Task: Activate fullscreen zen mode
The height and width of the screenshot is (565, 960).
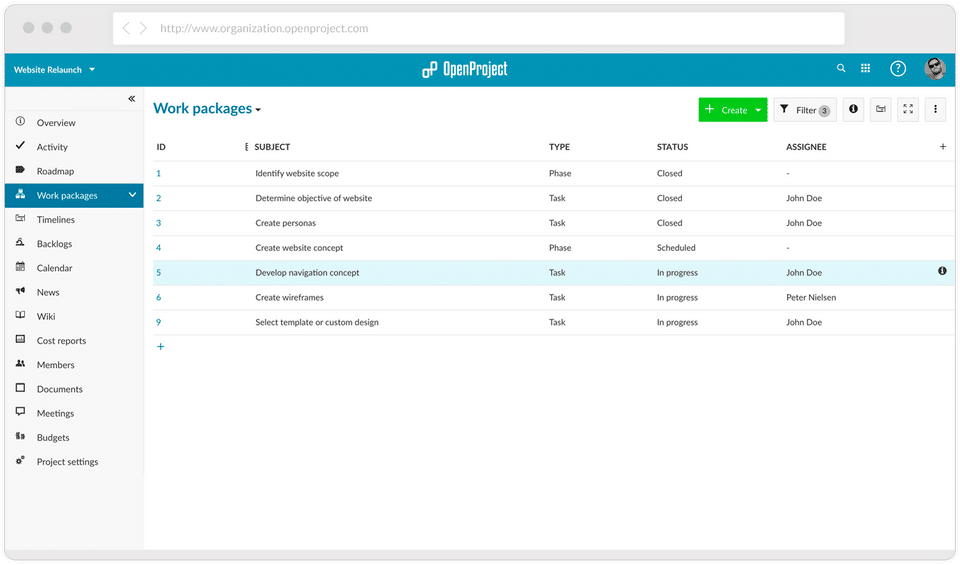Action: pos(908,110)
